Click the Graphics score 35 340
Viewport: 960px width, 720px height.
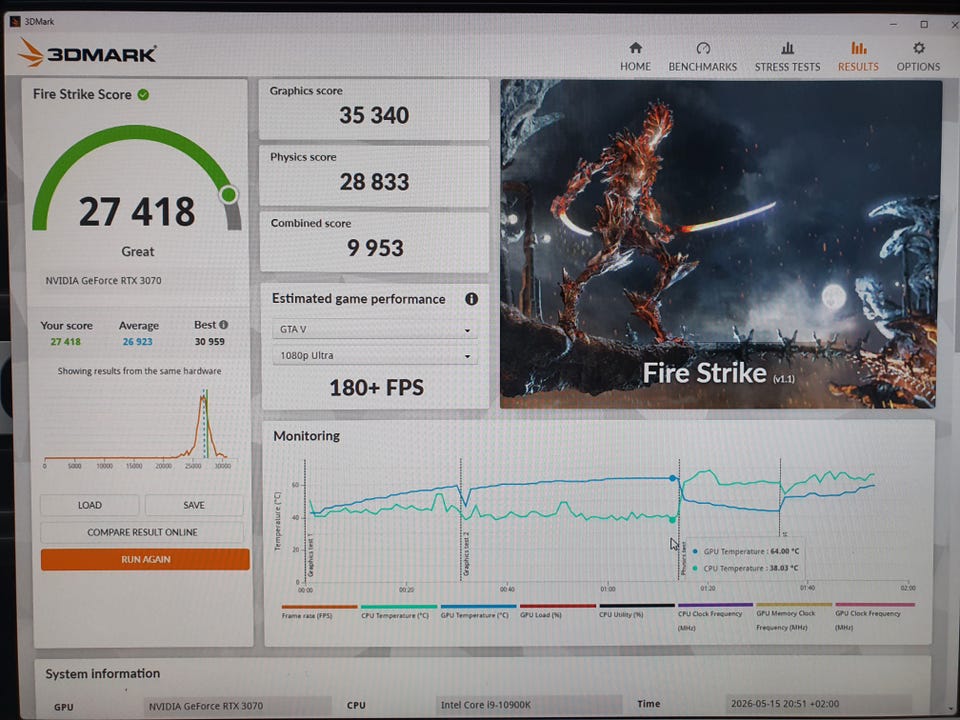tap(374, 115)
